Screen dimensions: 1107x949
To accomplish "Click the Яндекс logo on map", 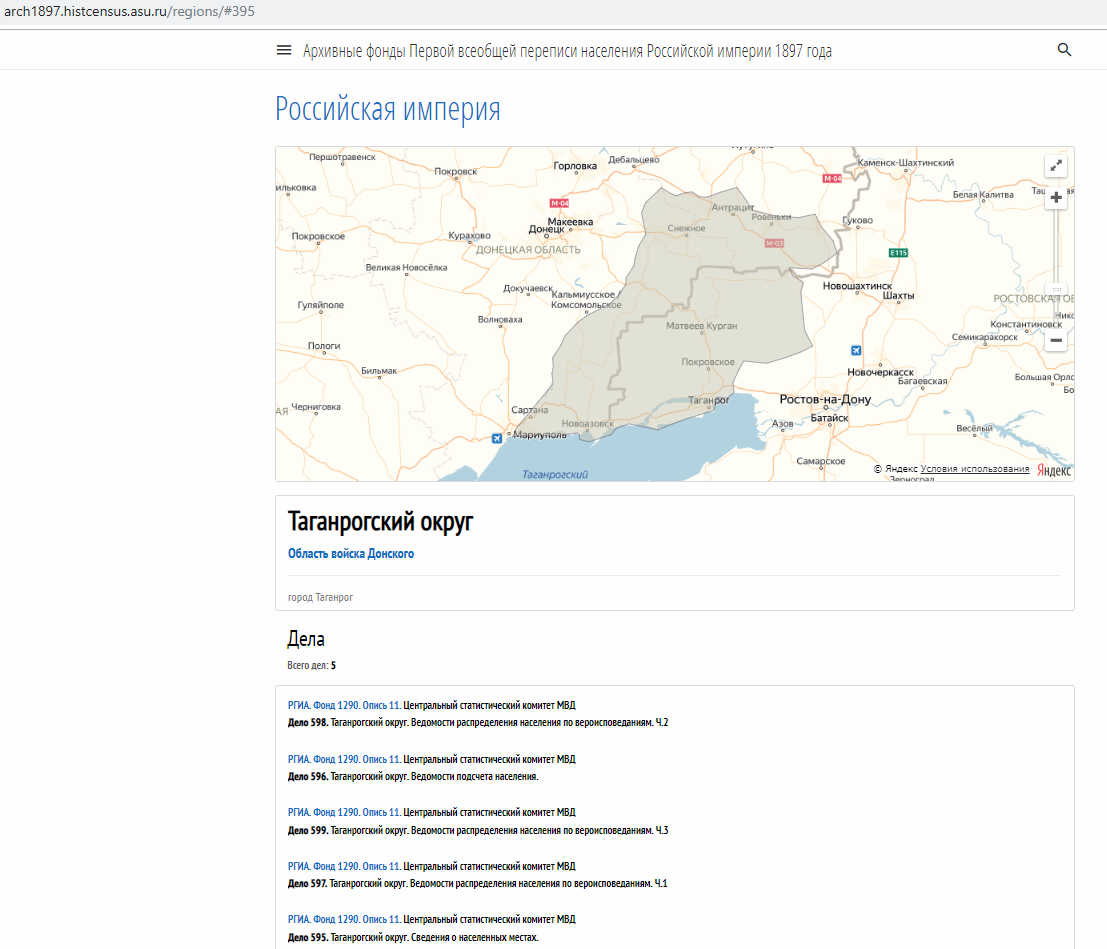I will 1053,470.
